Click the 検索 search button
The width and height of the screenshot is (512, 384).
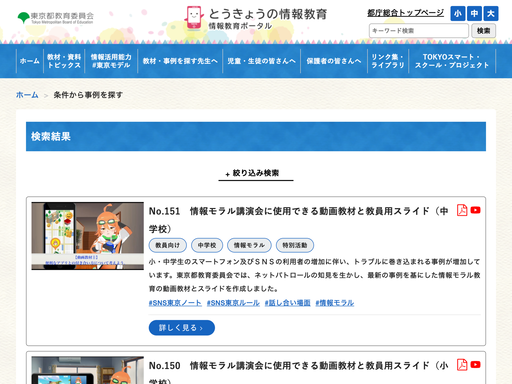(483, 31)
